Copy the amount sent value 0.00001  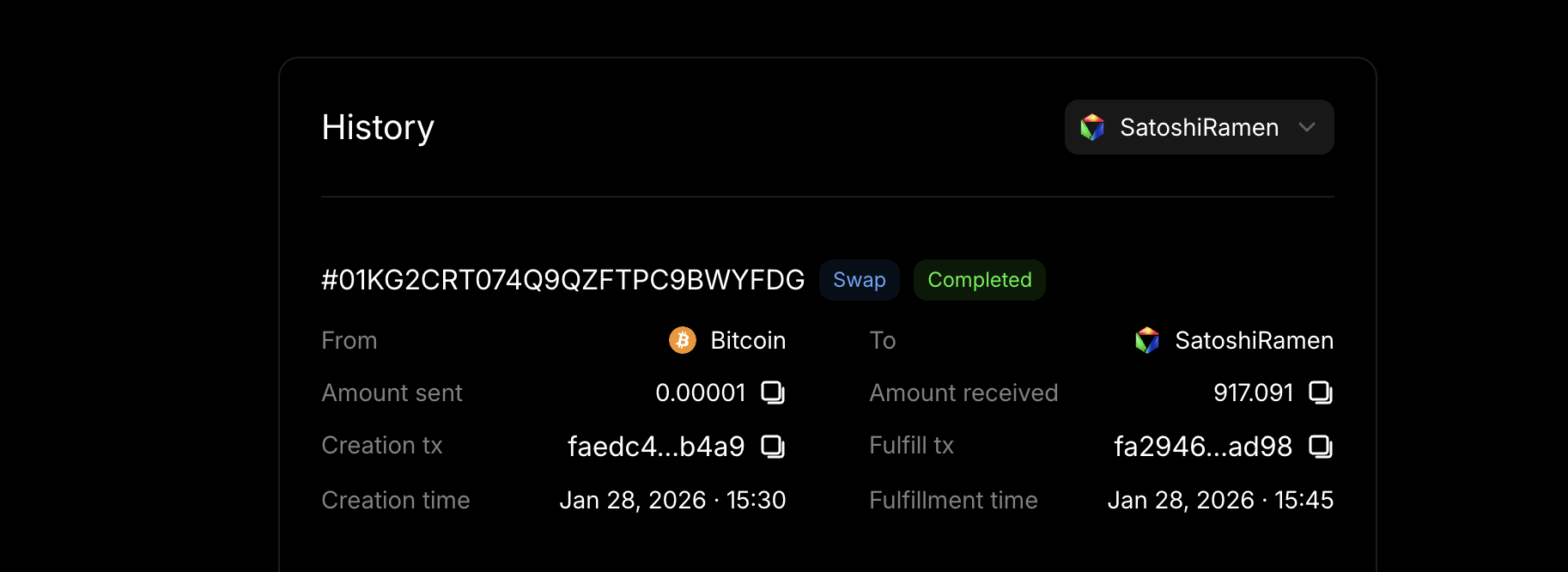click(x=773, y=392)
